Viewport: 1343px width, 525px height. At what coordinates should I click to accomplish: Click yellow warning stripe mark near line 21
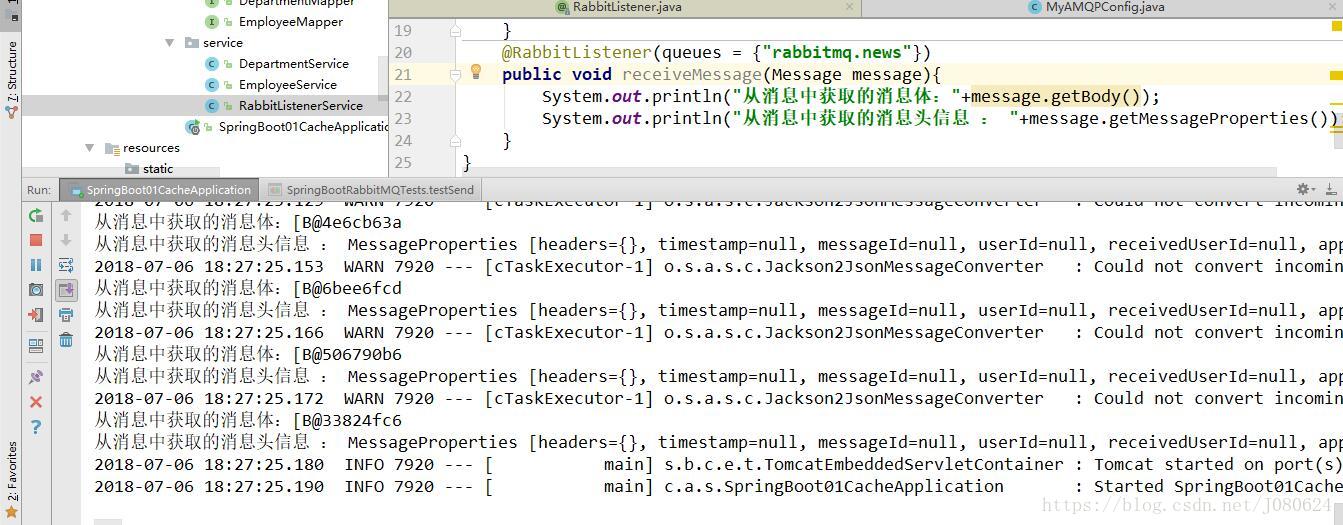[1336, 75]
